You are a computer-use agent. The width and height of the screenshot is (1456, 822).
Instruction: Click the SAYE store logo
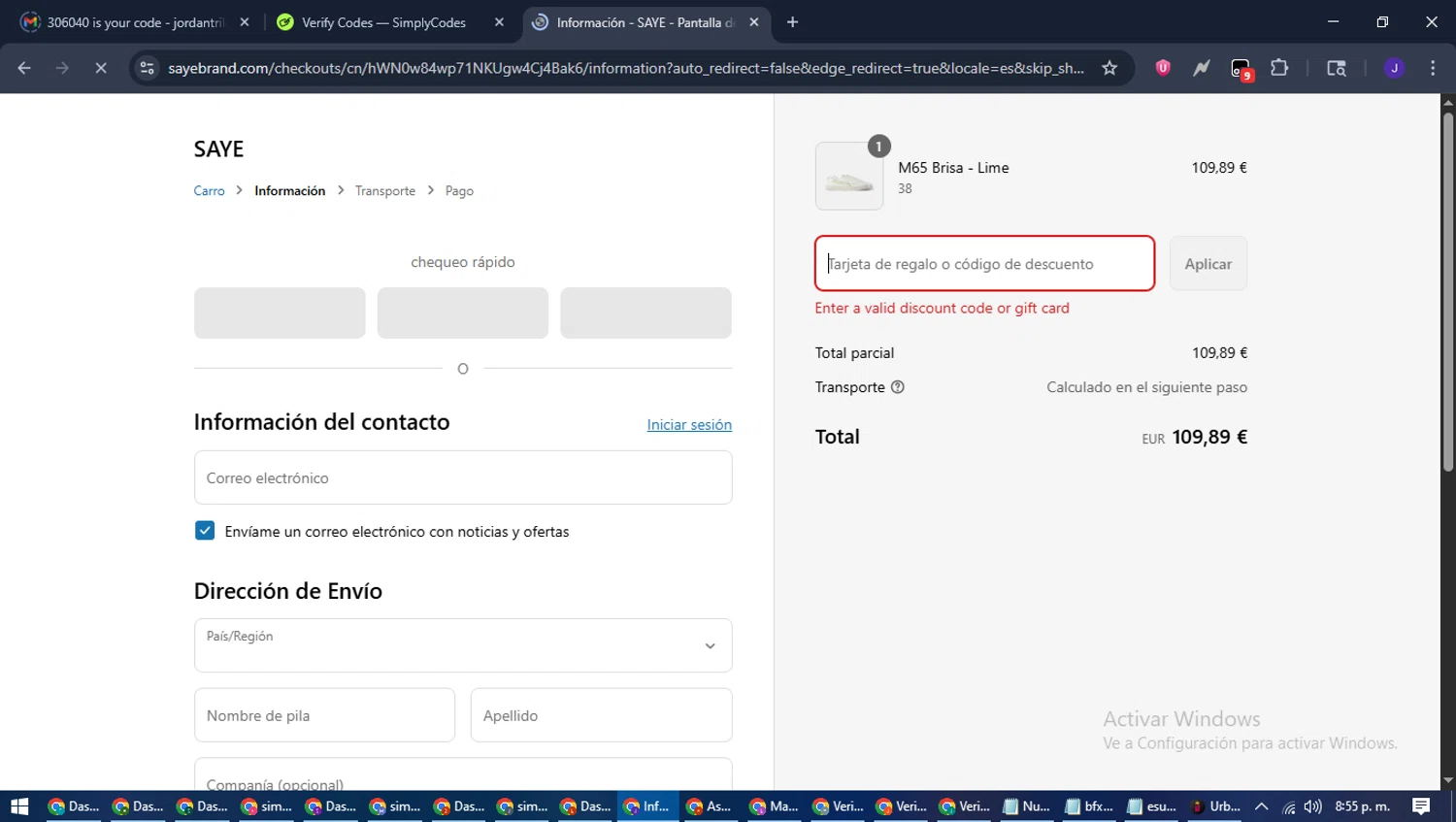click(x=218, y=148)
